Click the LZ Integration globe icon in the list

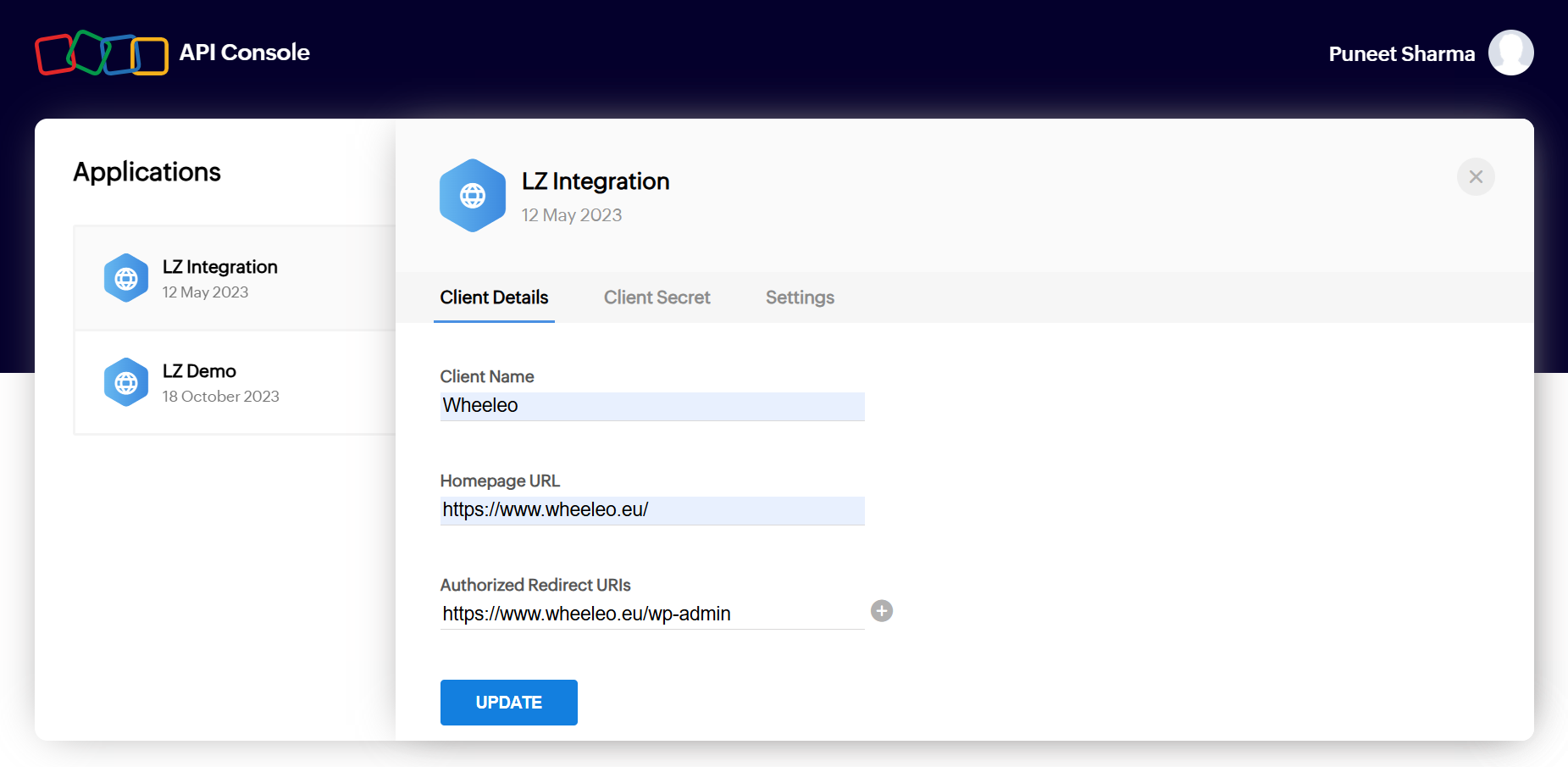126,278
